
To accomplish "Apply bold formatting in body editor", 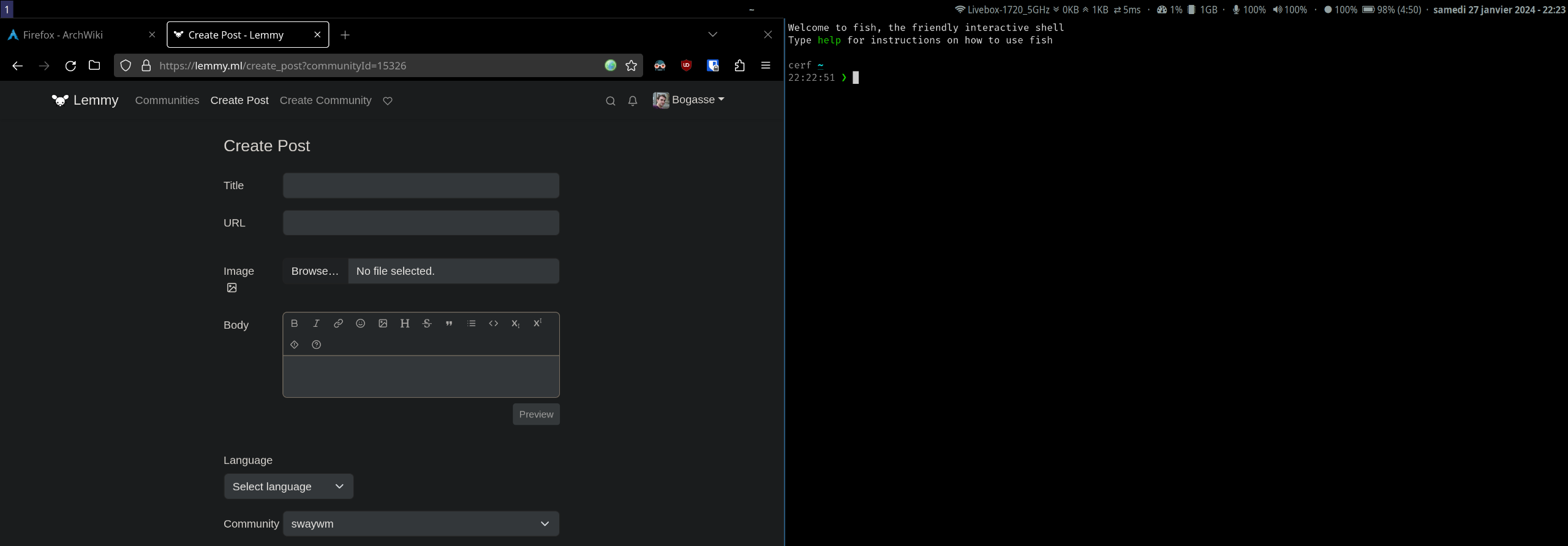I will [294, 323].
